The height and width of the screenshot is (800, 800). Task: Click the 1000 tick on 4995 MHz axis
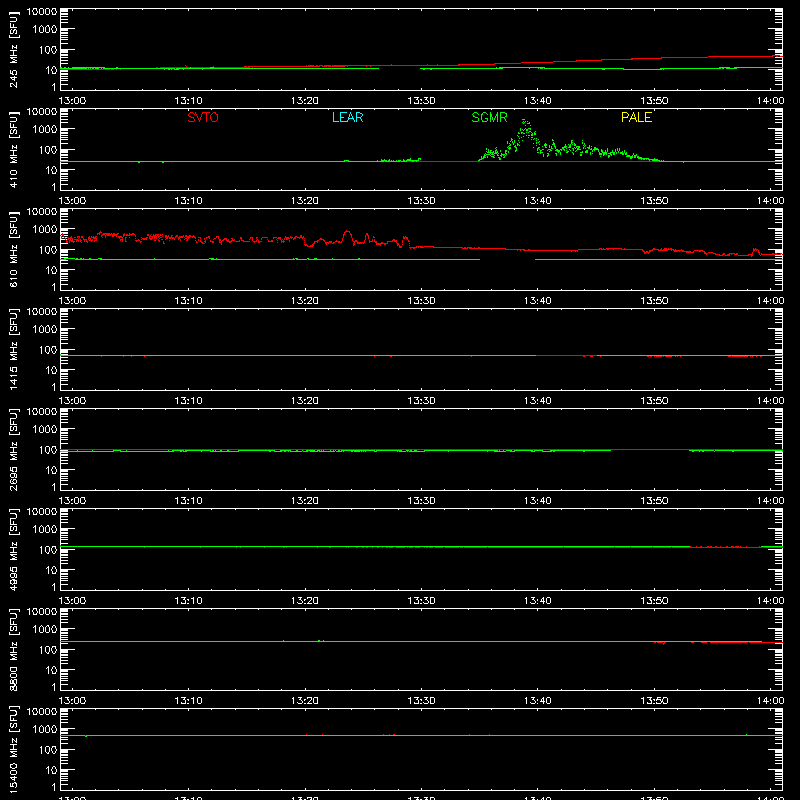(45, 530)
